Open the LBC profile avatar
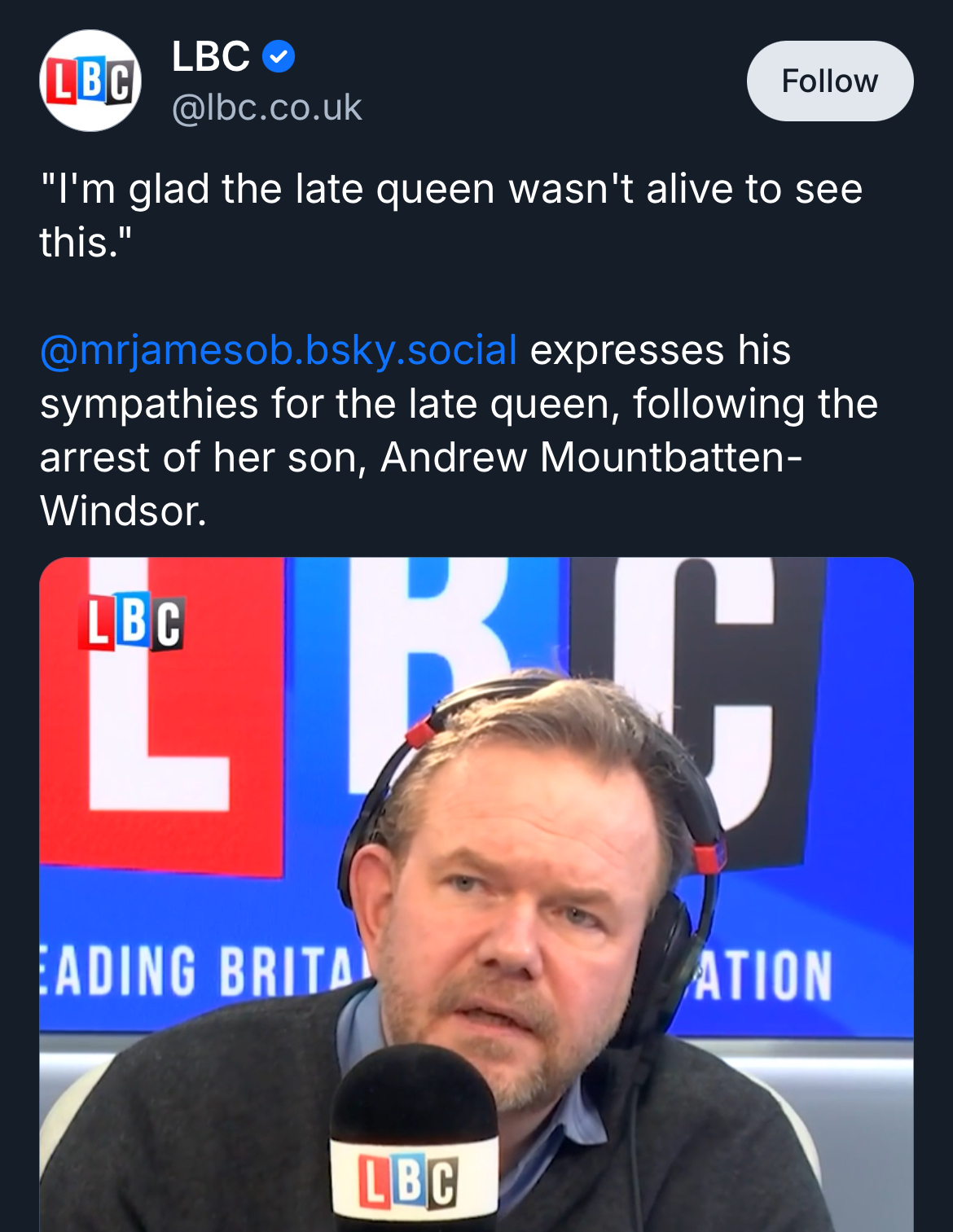953x1232 pixels. [90, 81]
